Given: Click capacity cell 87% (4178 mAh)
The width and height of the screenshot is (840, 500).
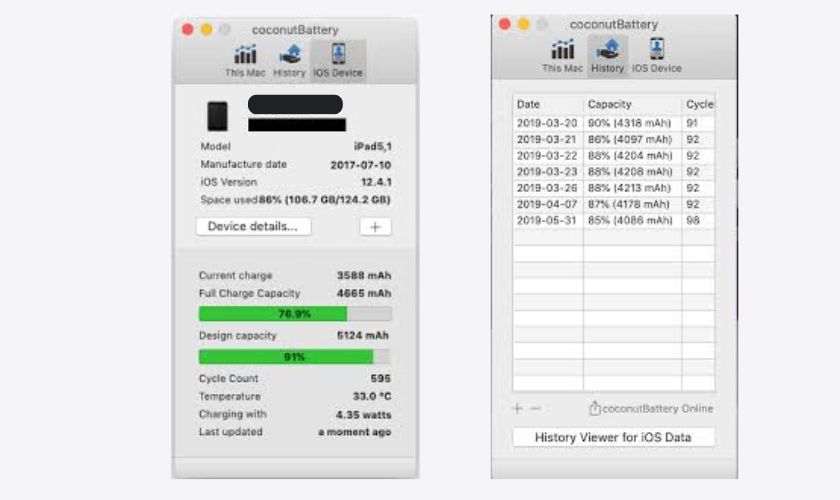Looking at the screenshot, I should [x=629, y=204].
